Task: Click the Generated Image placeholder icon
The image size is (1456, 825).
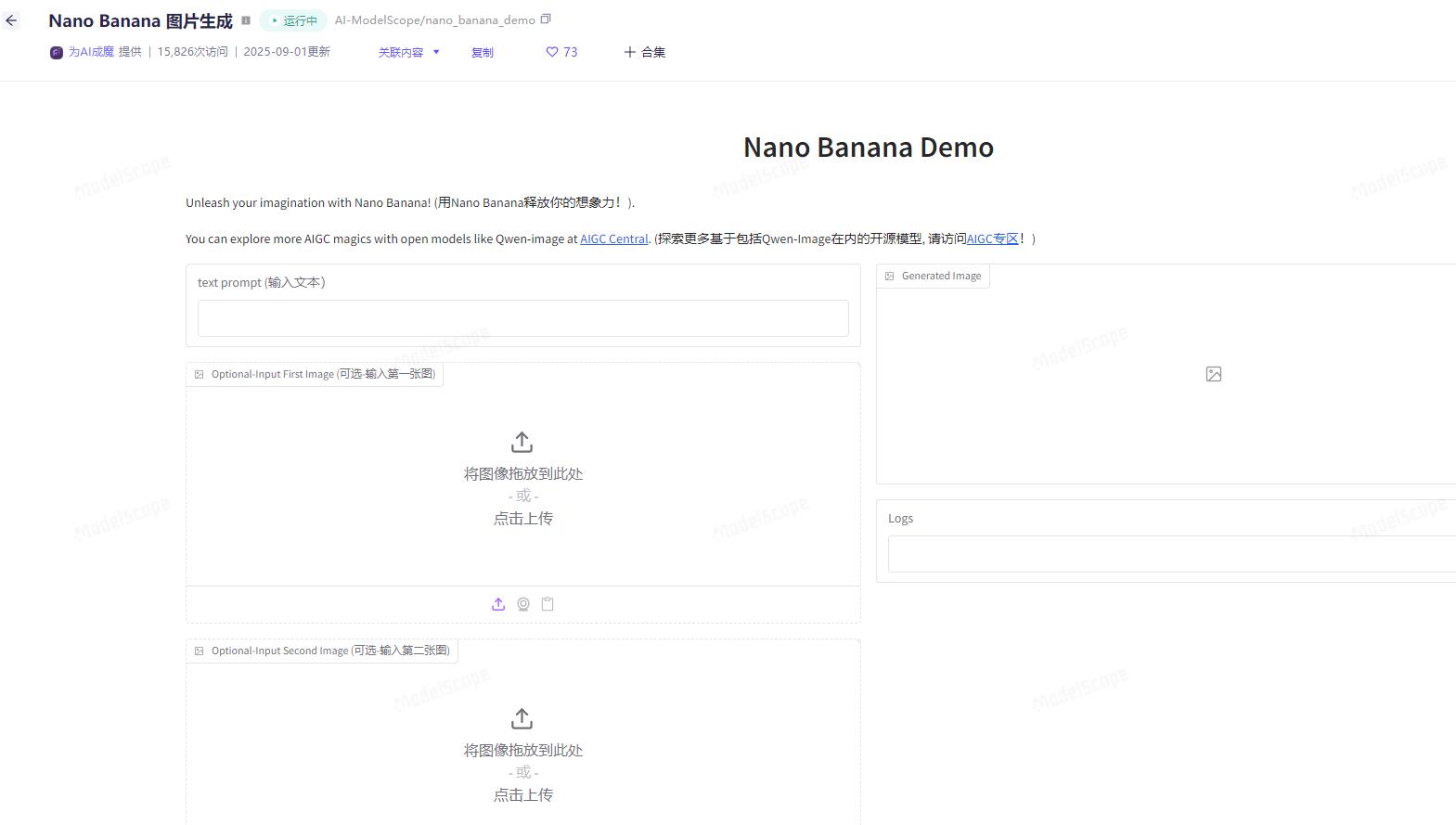Action: [x=1214, y=374]
